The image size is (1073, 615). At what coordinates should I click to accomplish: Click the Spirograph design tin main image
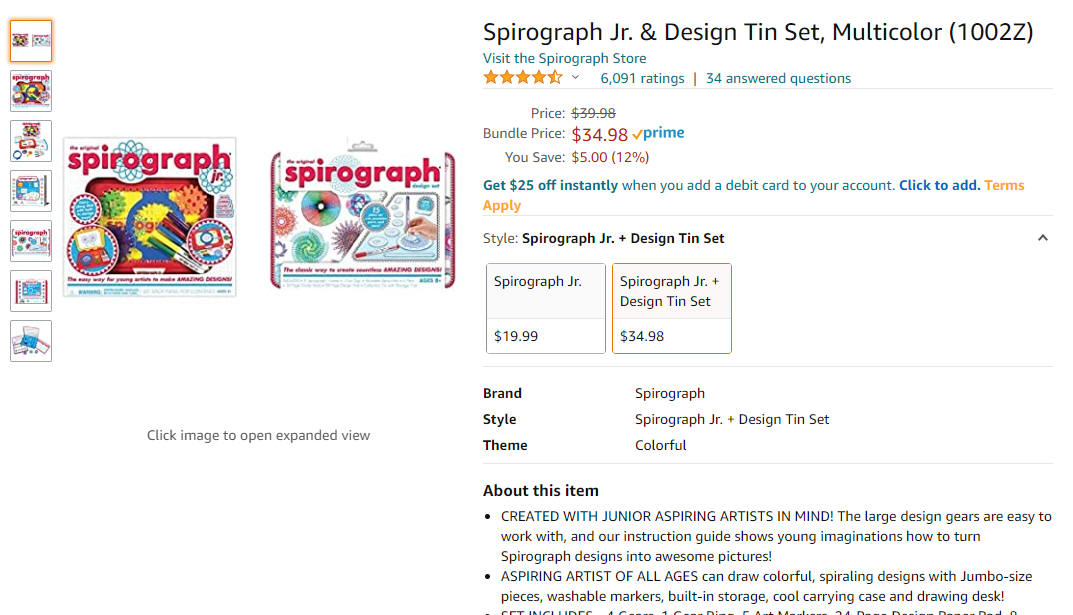coord(363,214)
